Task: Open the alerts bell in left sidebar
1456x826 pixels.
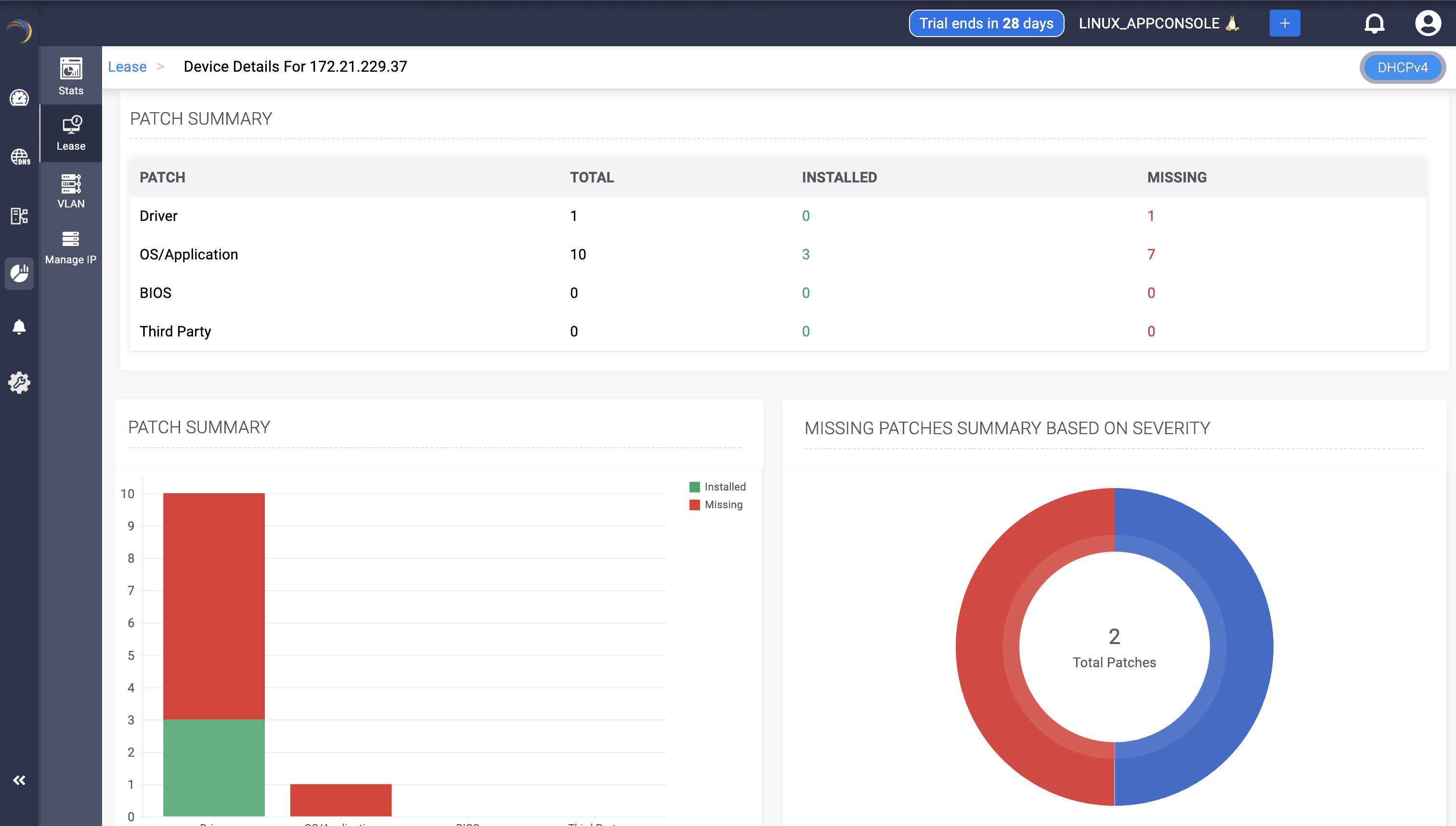Action: (19, 327)
